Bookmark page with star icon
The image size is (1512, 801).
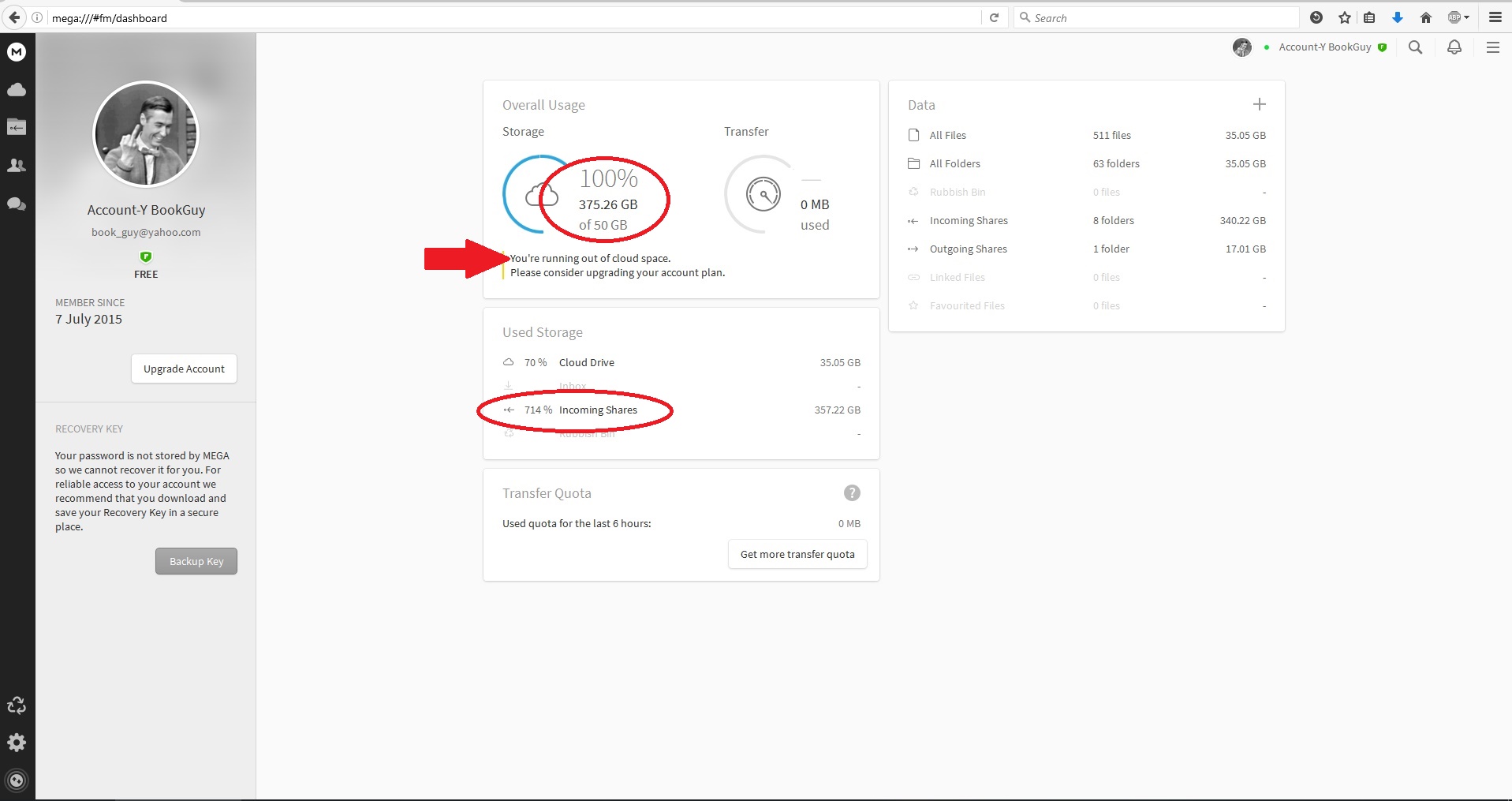pyautogui.click(x=1345, y=17)
